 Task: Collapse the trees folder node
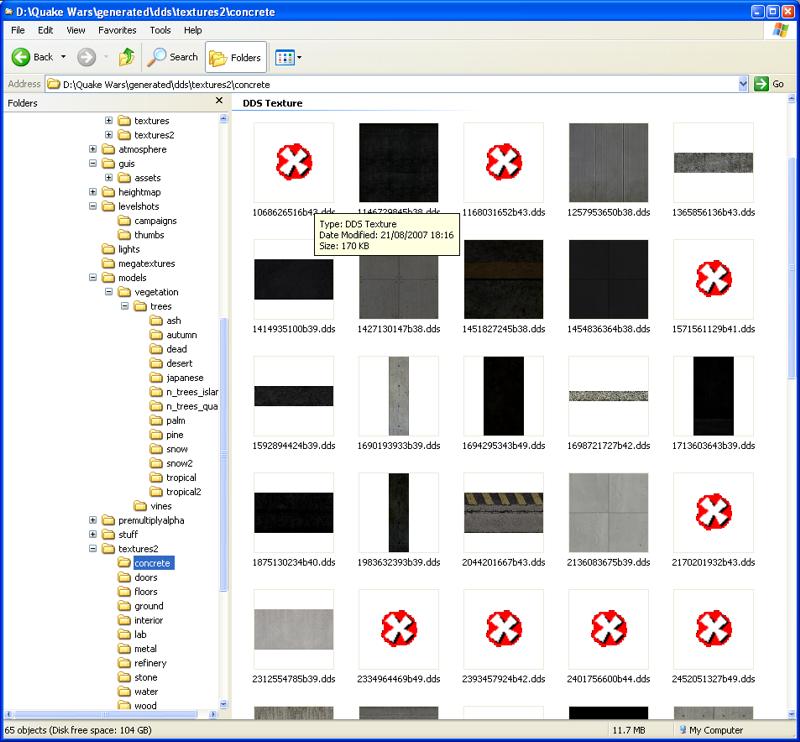click(x=124, y=306)
